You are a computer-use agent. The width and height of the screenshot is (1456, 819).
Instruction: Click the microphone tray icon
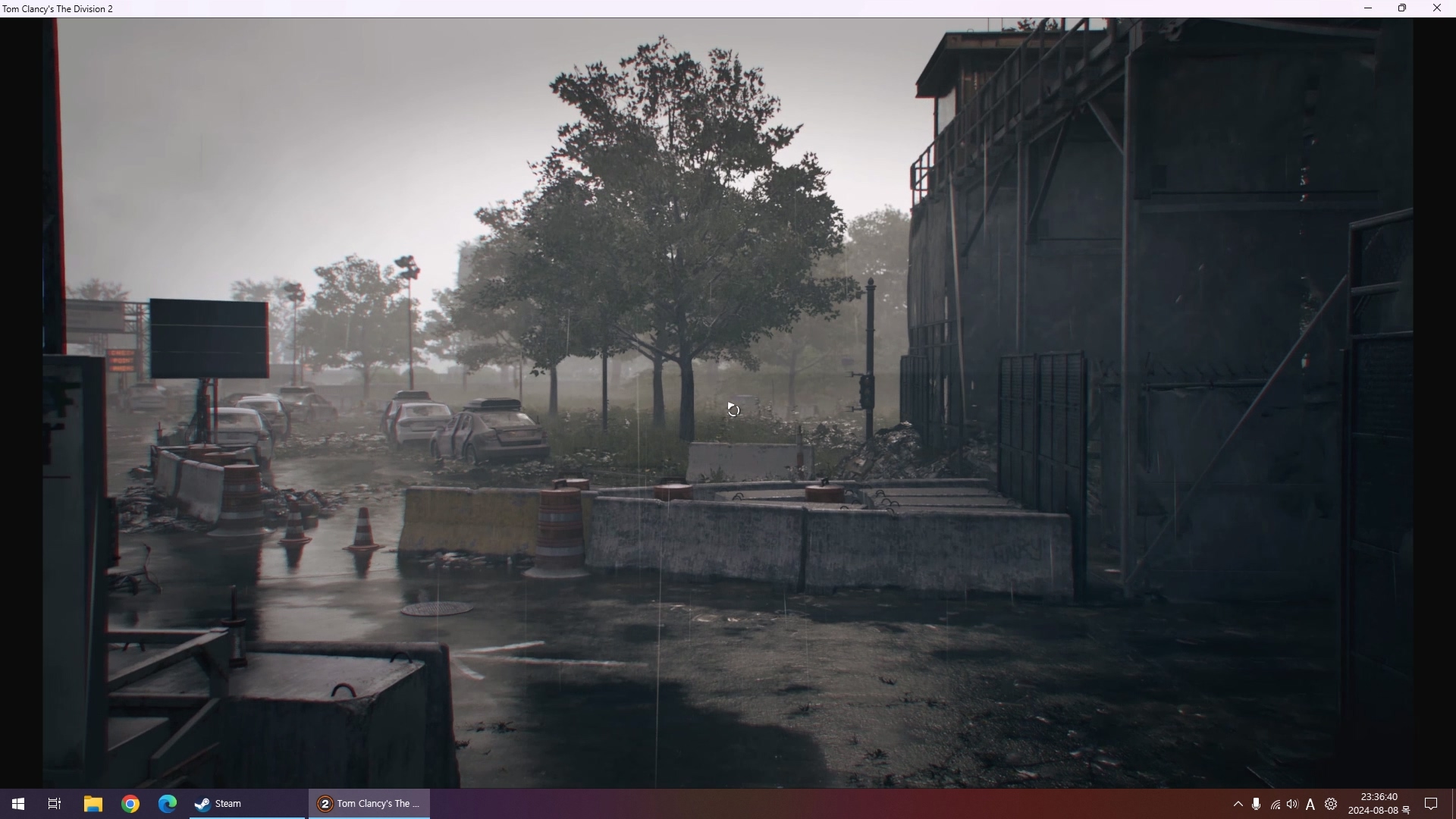pos(1257,804)
